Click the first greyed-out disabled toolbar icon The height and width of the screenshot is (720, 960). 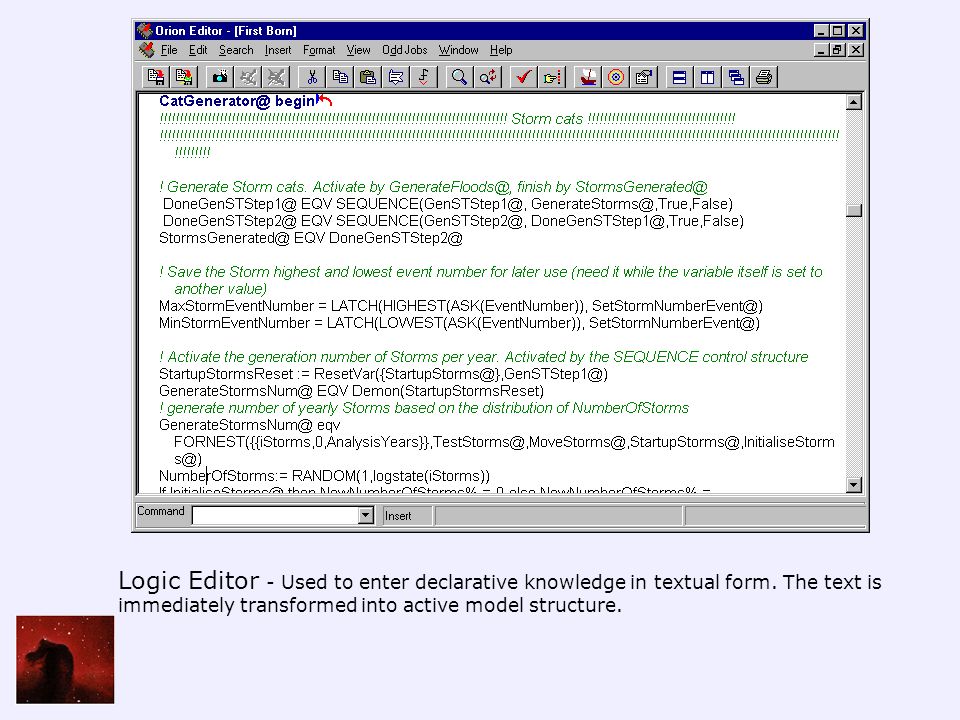pyautogui.click(x=248, y=77)
